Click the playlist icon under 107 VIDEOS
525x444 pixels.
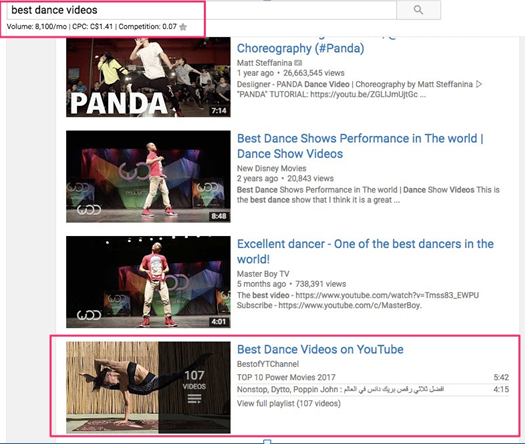coord(194,398)
